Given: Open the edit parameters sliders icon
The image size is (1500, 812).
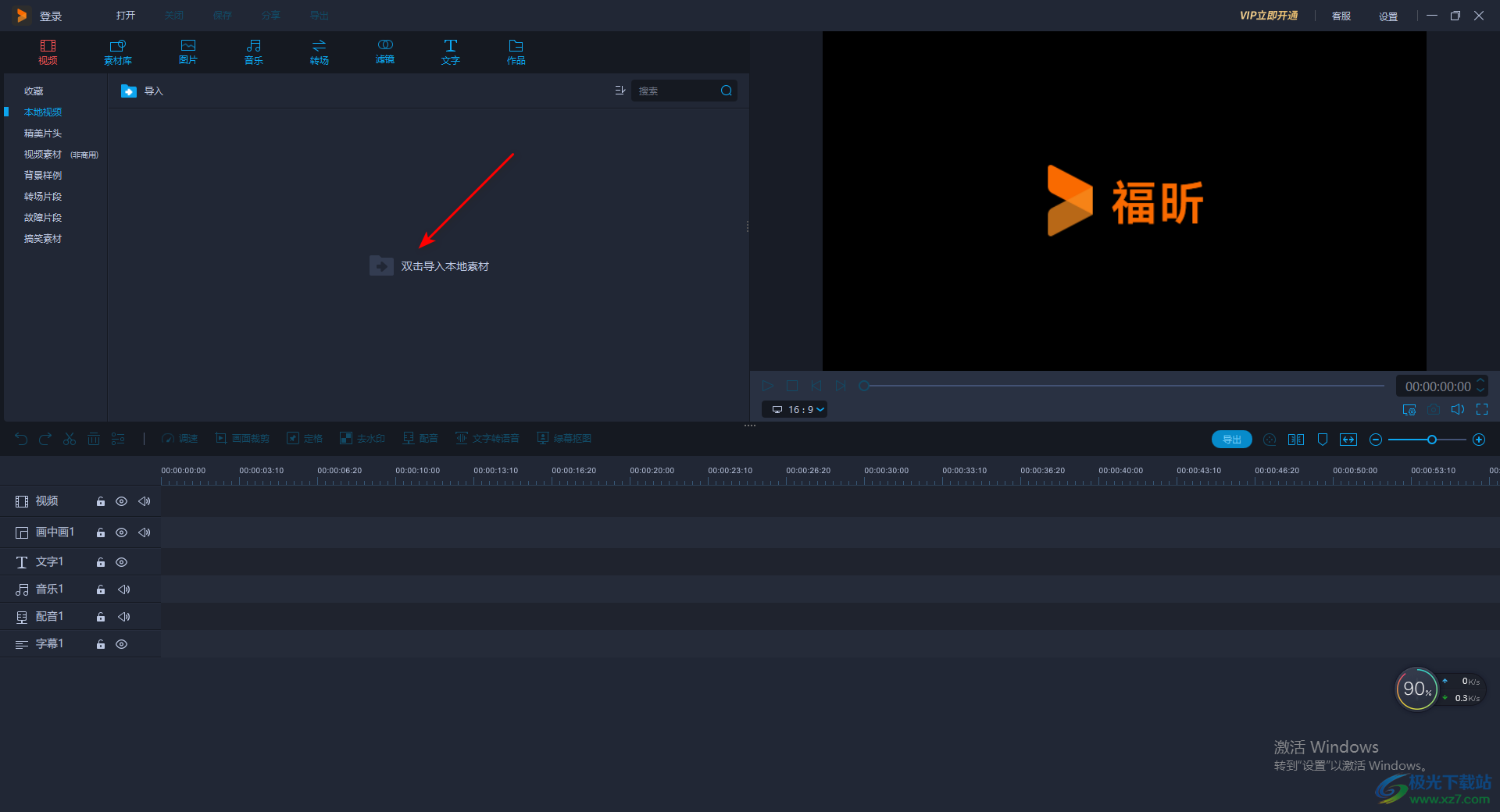Looking at the screenshot, I should [x=118, y=439].
